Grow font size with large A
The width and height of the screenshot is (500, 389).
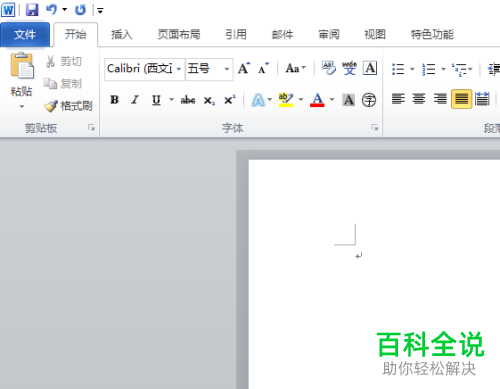(x=244, y=68)
